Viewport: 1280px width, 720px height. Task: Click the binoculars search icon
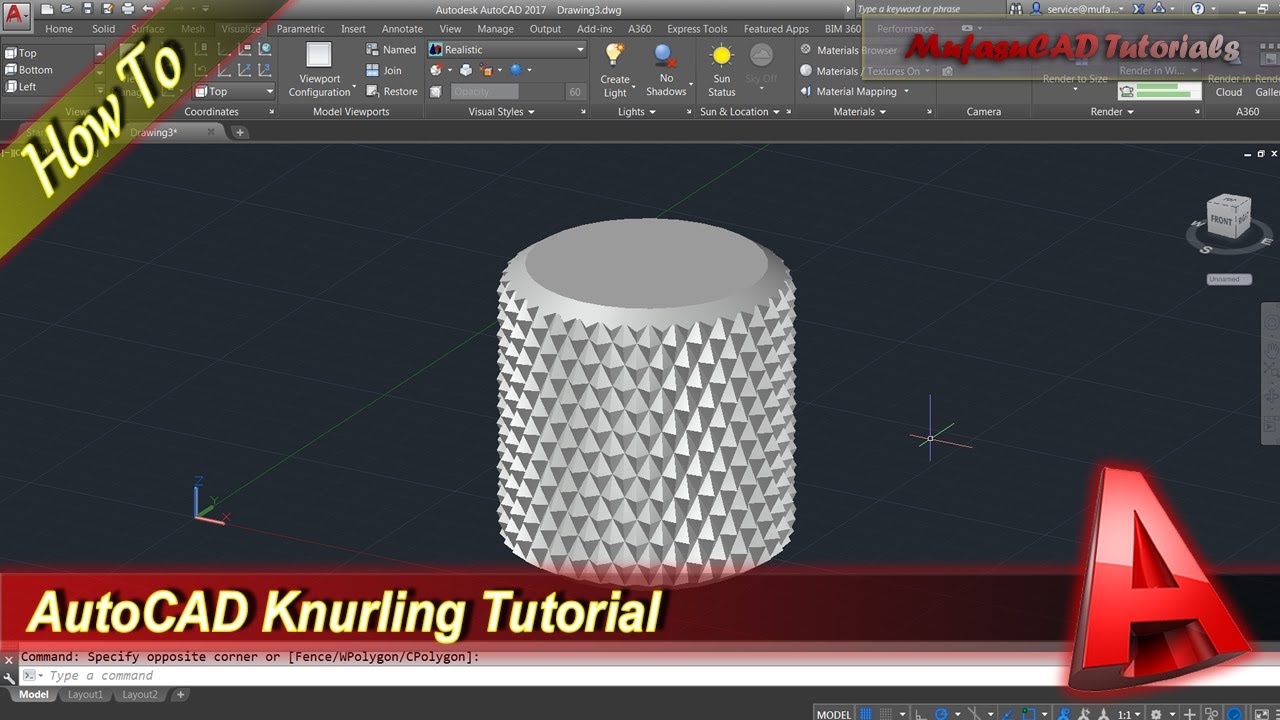[1016, 9]
